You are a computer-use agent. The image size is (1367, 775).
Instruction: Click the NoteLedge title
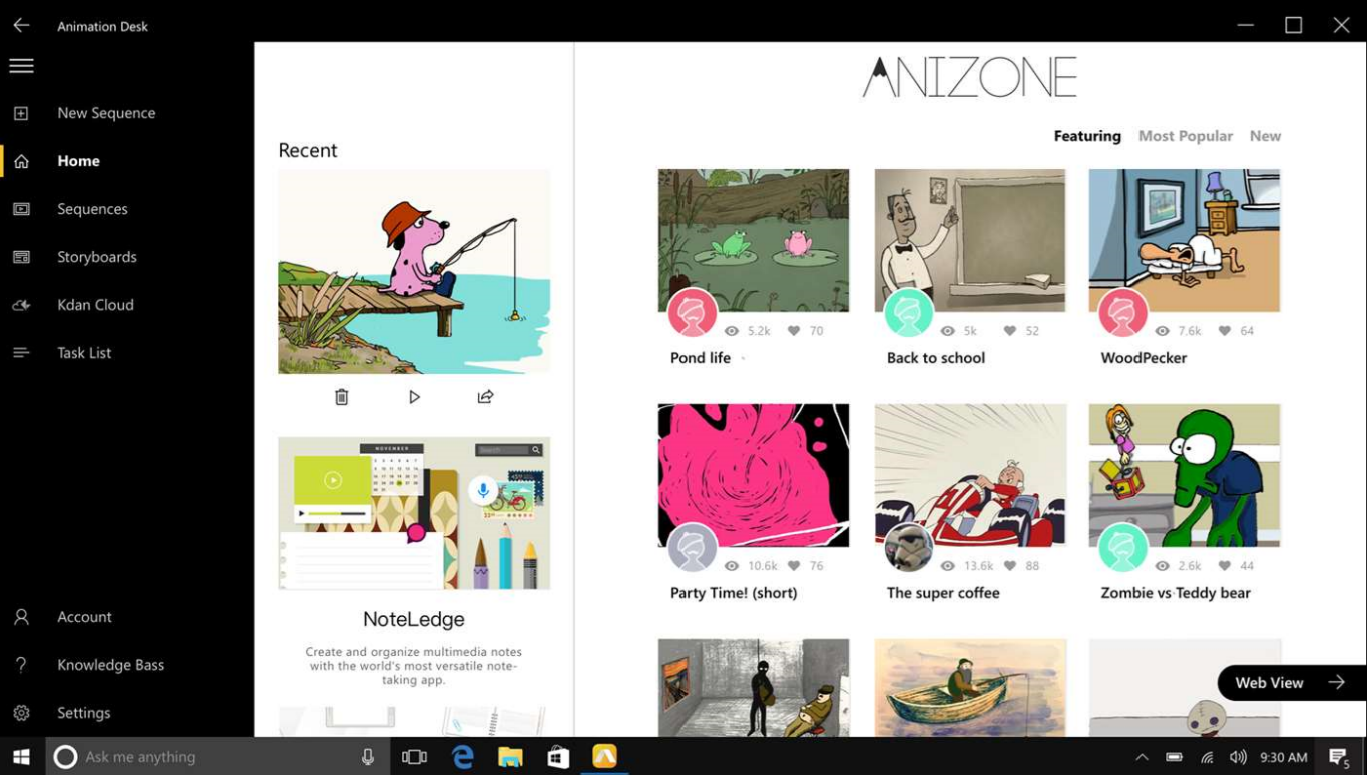414,620
